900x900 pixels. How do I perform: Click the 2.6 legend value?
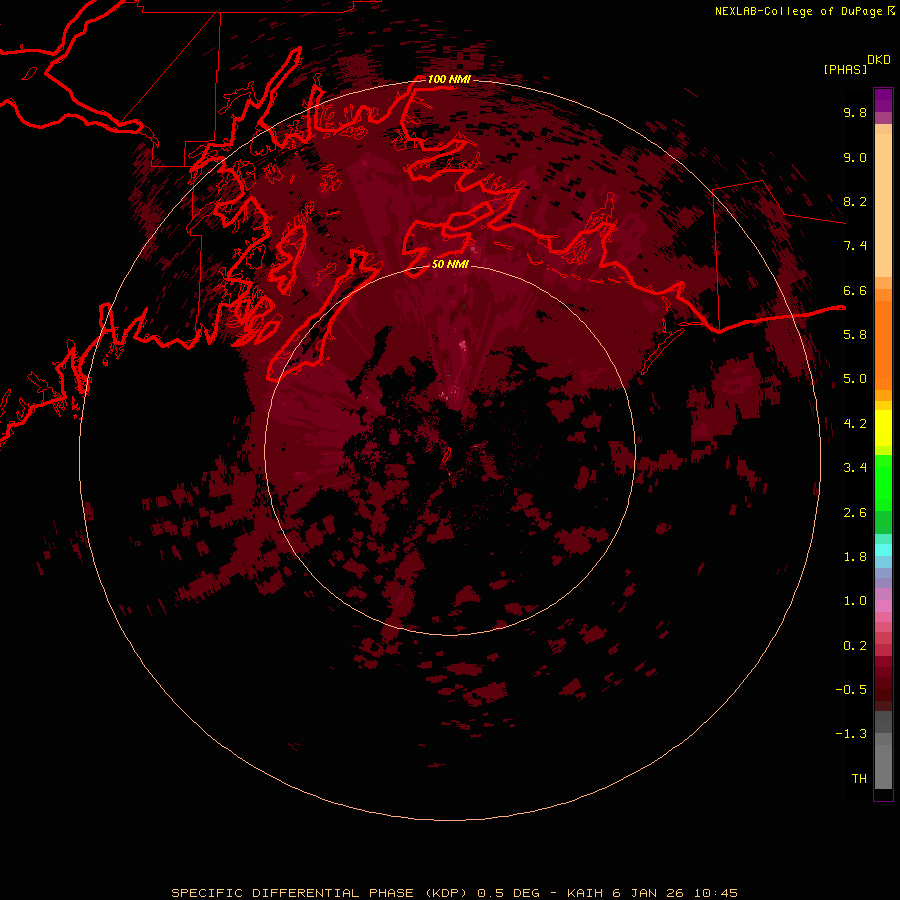click(855, 512)
